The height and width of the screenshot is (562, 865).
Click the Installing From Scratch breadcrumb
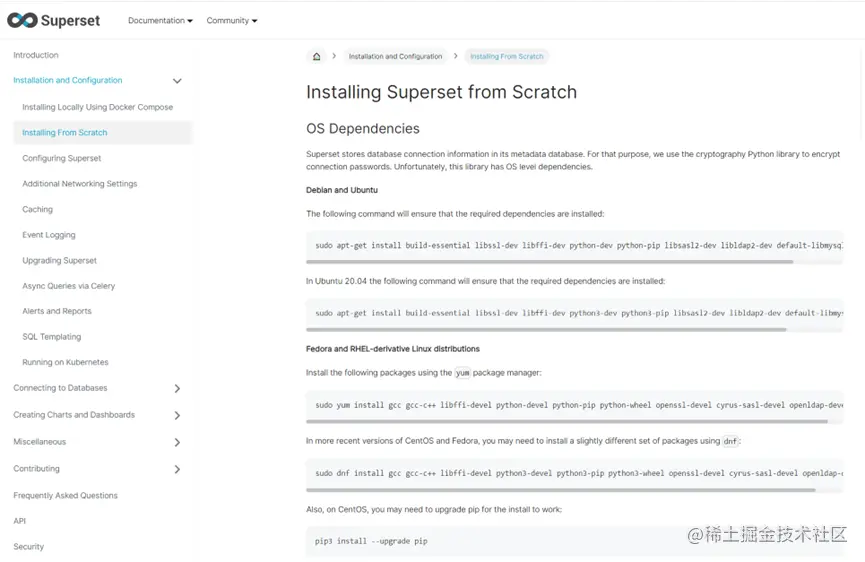pos(507,57)
